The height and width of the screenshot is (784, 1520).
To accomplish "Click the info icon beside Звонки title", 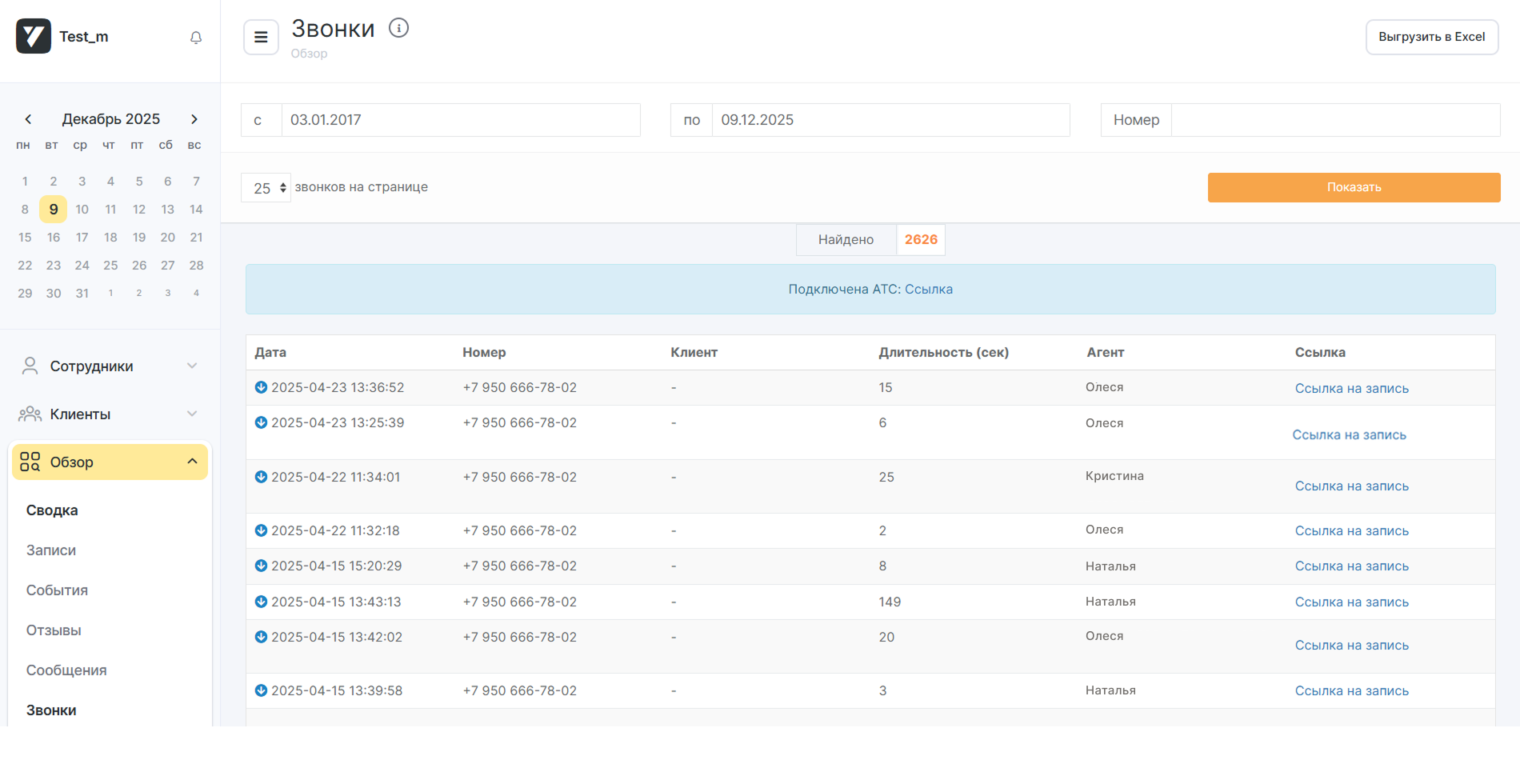I will (398, 28).
